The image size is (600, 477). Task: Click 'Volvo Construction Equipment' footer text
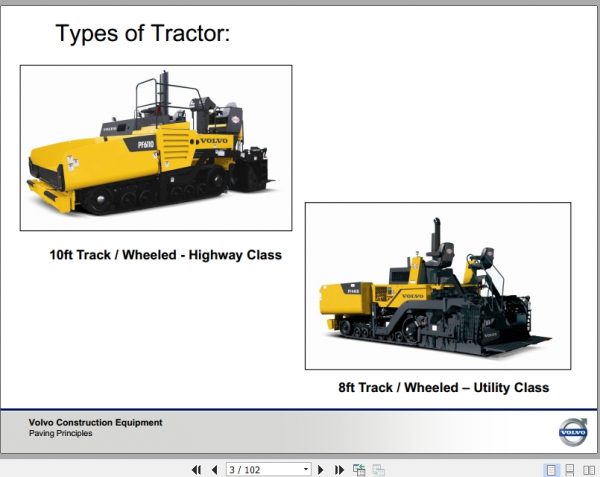tap(95, 422)
